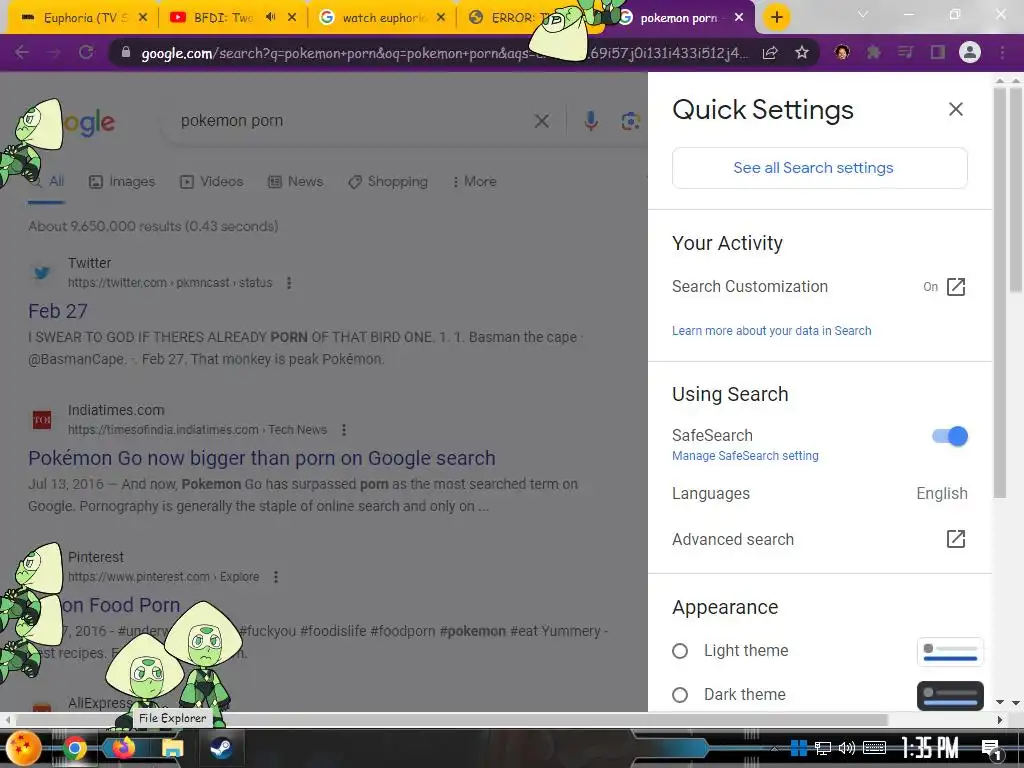
Task: Open the tab search chevron
Action: pos(863,14)
